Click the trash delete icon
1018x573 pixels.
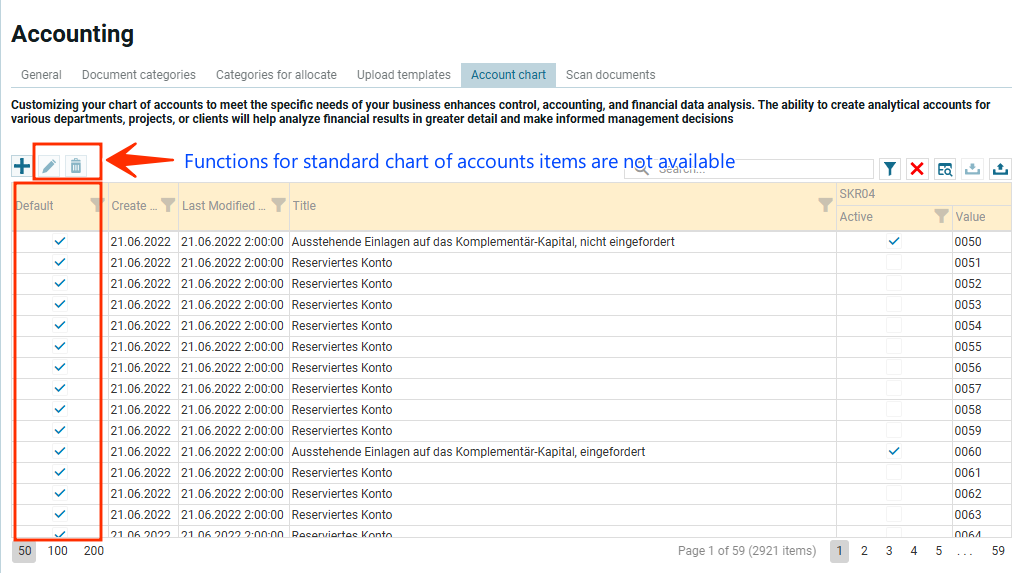76,166
